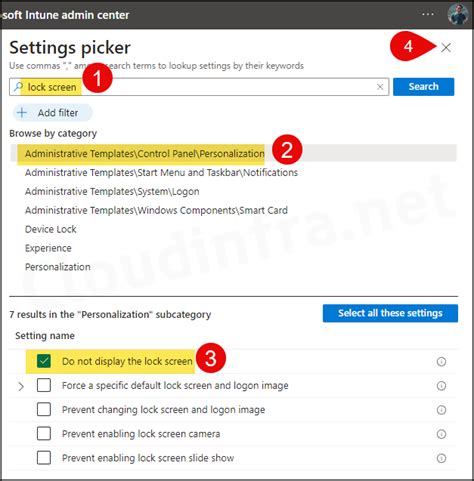Select Administrative Templates\System\Logon category
This screenshot has width=474, height=481.
pos(112,192)
